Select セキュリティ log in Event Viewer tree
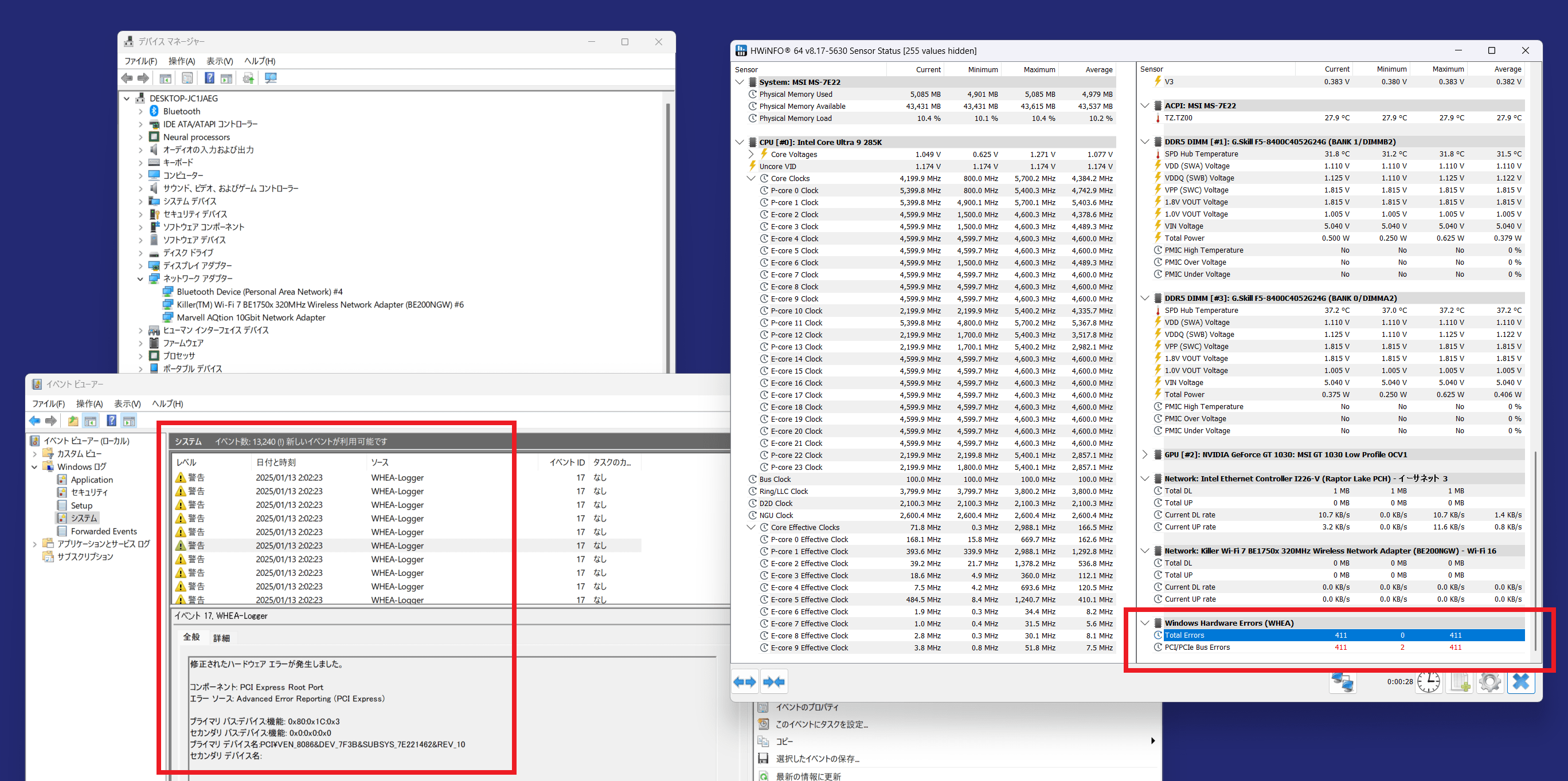The width and height of the screenshot is (1568, 781). click(89, 492)
